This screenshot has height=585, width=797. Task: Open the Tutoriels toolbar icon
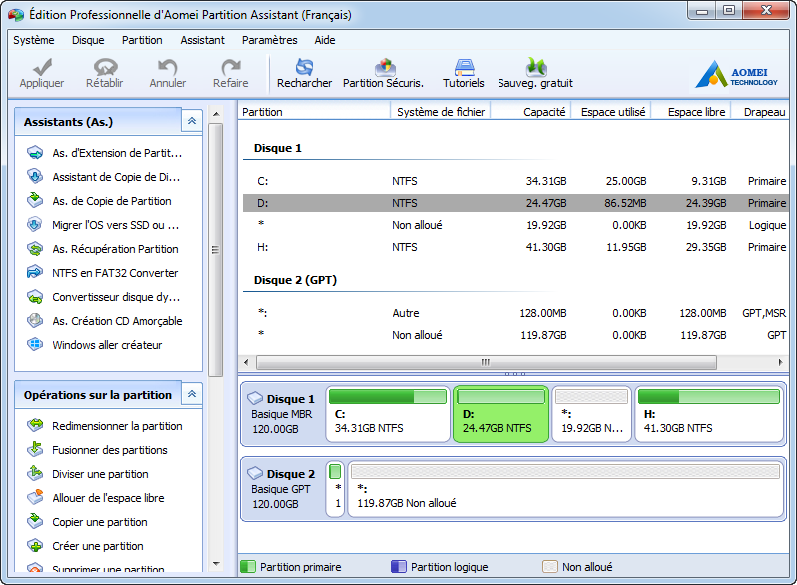464,67
